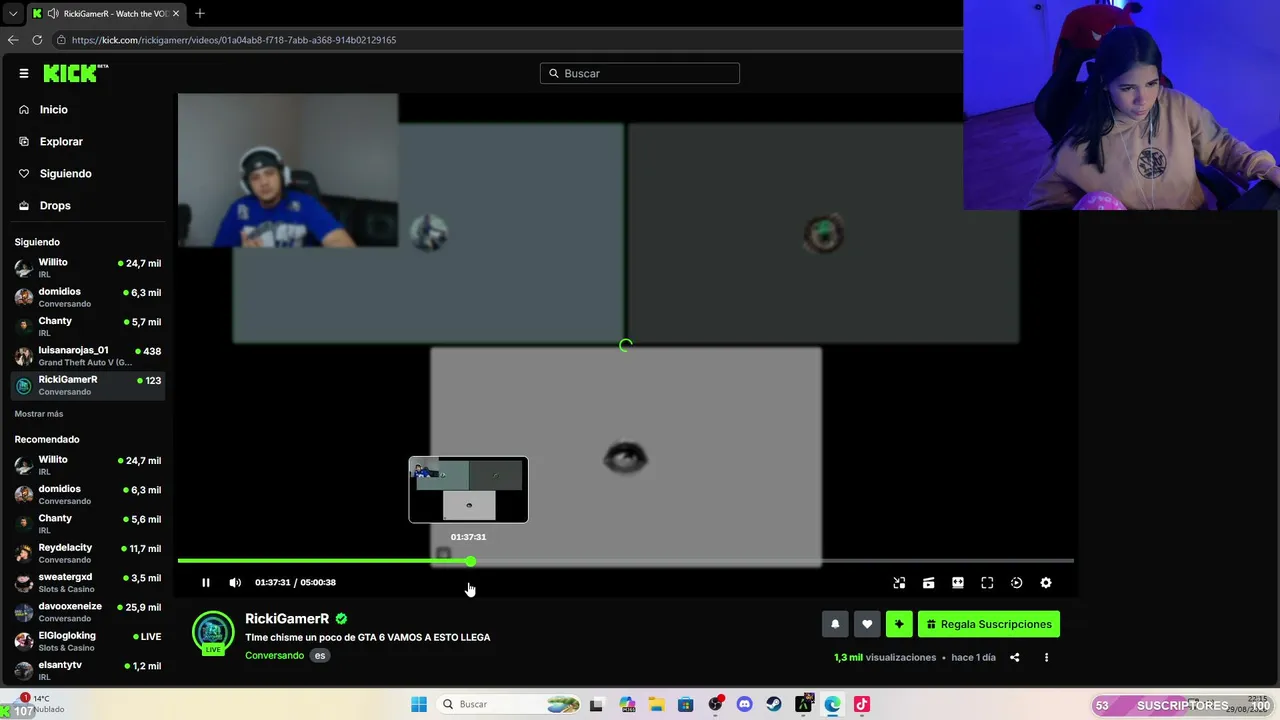
Task: Pause the video playback
Action: pos(206,583)
